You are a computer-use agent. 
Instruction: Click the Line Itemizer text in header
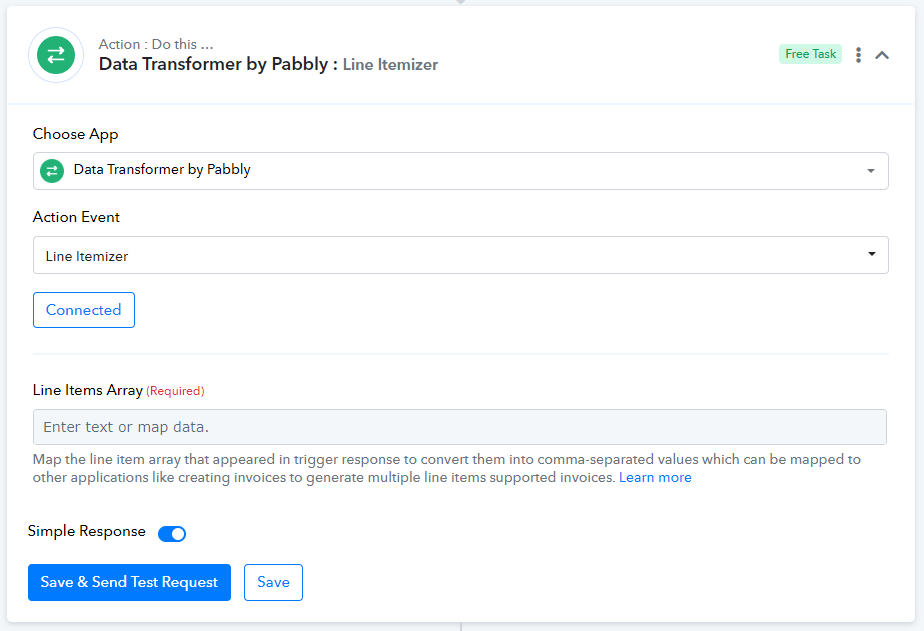(390, 64)
